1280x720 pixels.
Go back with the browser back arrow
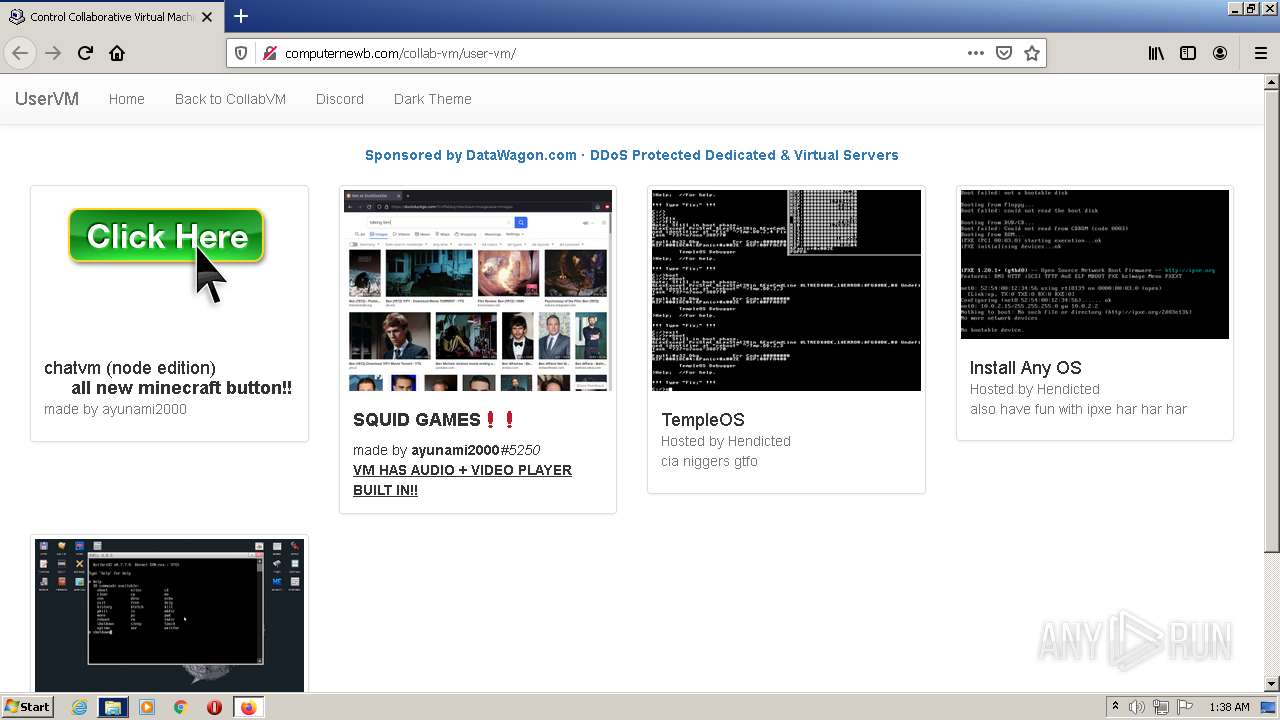pyautogui.click(x=20, y=53)
